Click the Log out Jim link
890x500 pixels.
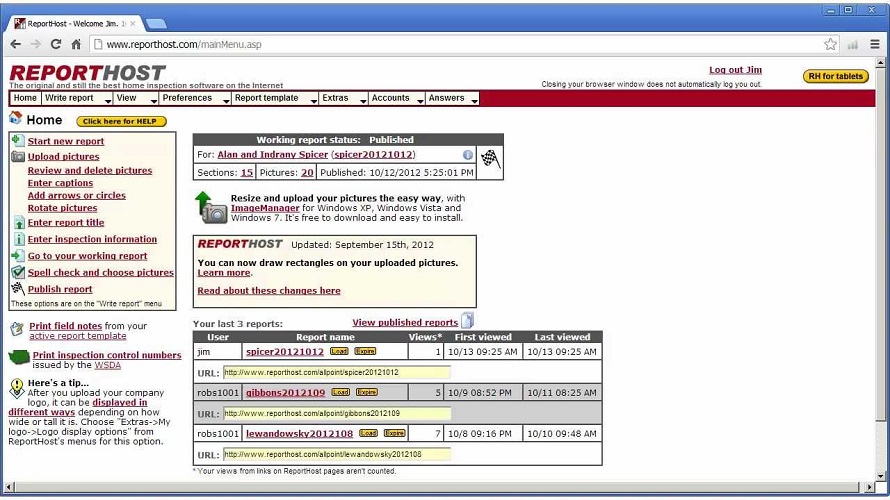tap(735, 70)
